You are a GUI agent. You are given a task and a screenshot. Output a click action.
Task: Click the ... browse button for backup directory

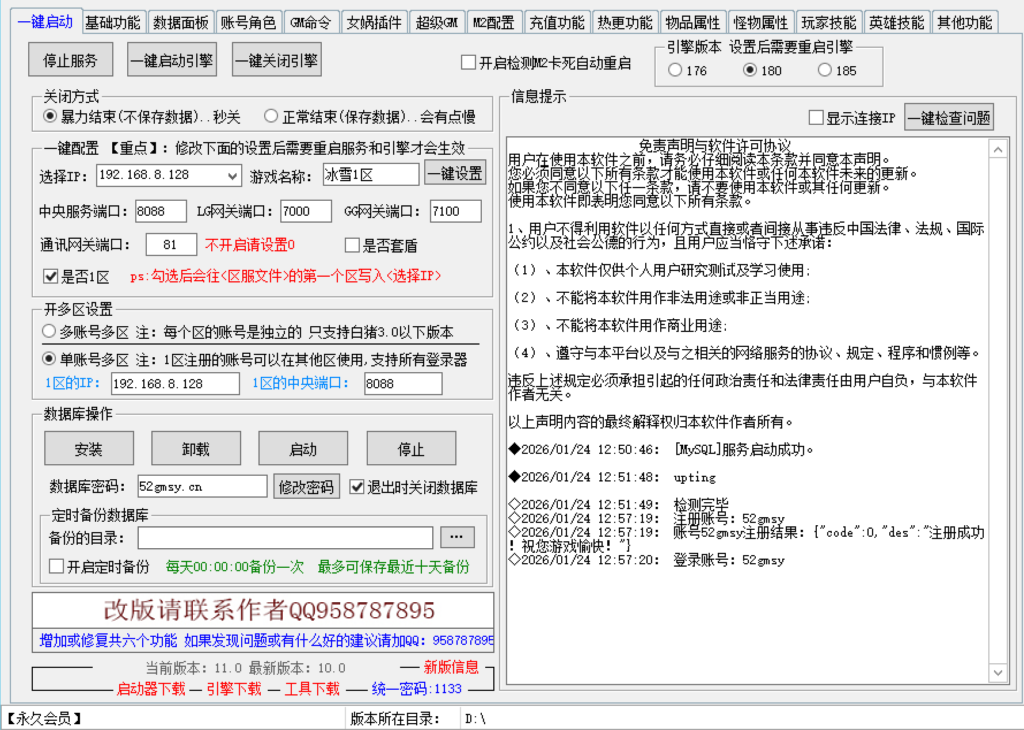click(457, 537)
